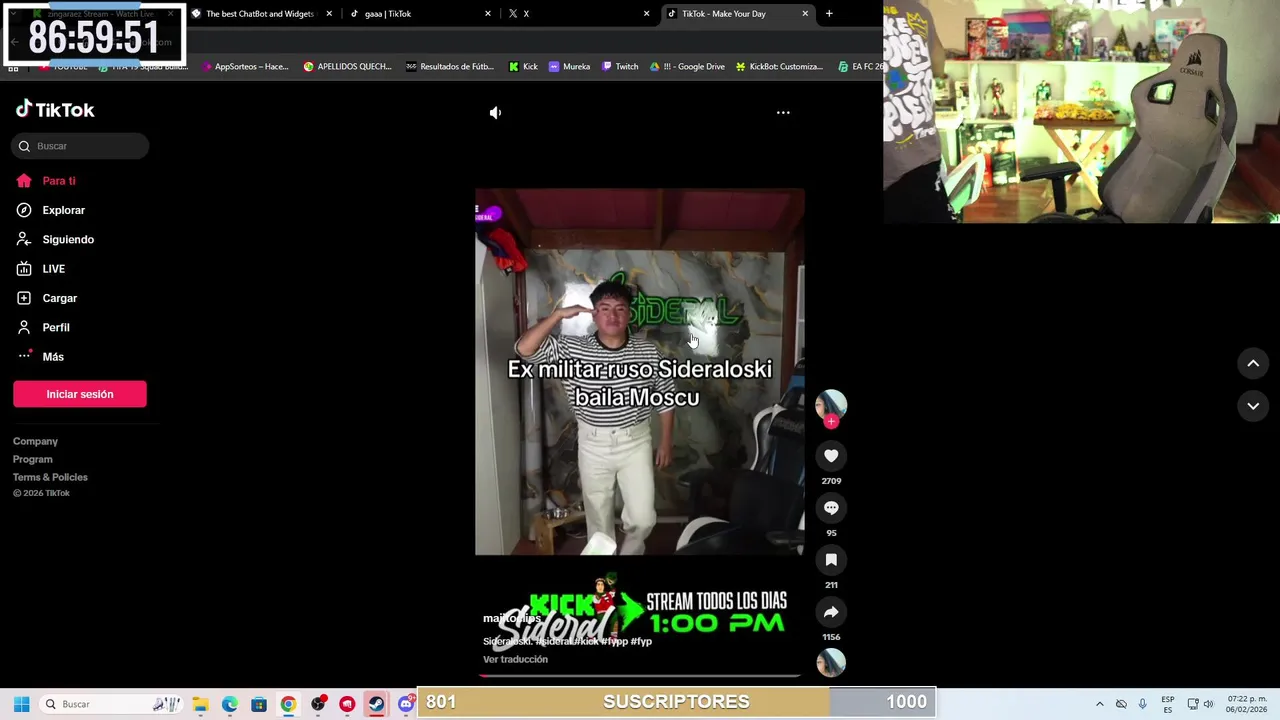Open the Resultados de Fútb... bookmark

pos(450,67)
